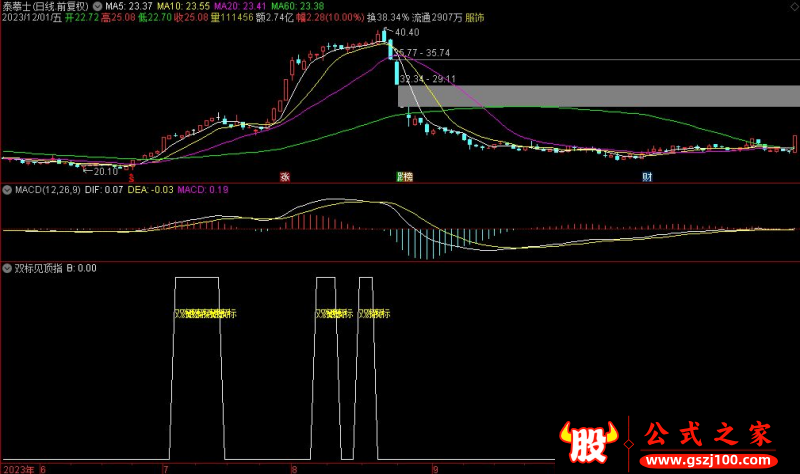Viewport: 800px width, 474px height.
Task: Click the 泰慕士 stock name title
Action: pyautogui.click(x=18, y=5)
